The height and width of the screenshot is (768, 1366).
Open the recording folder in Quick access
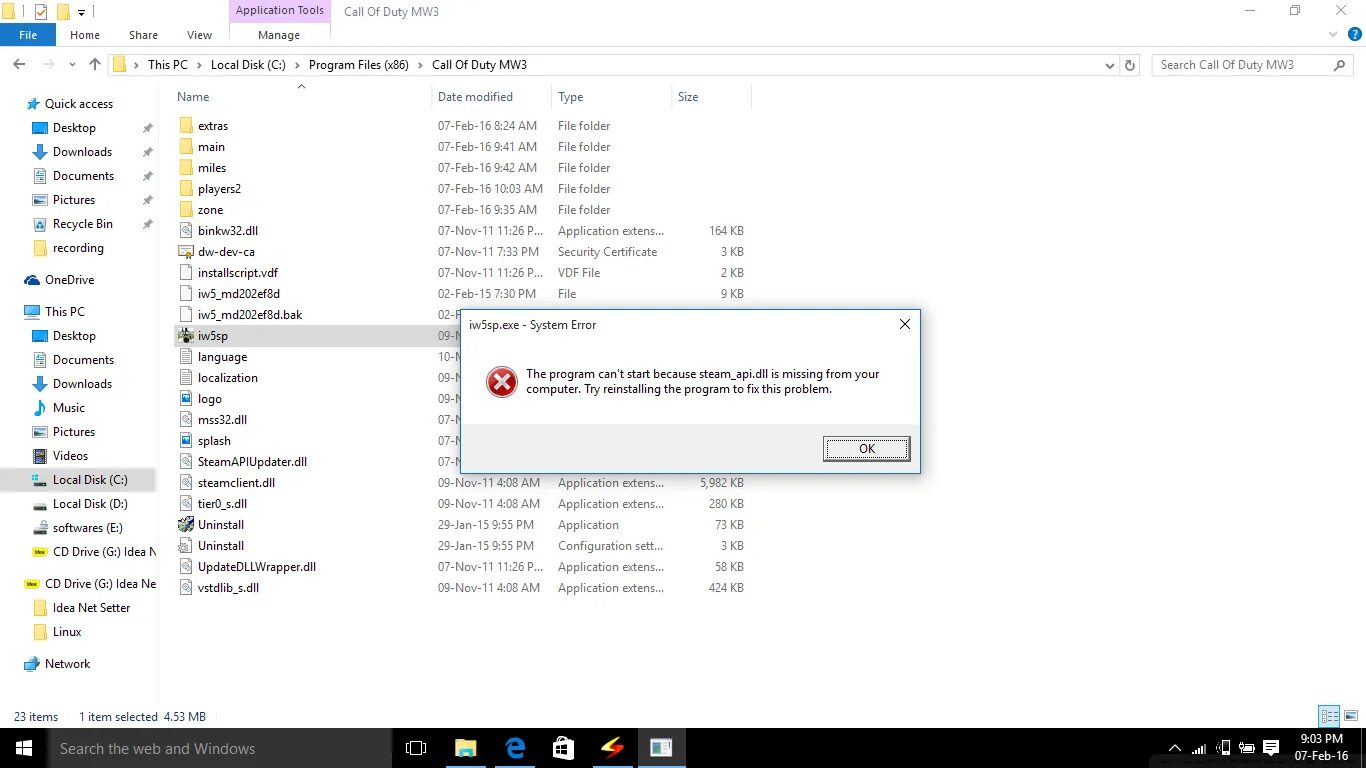click(78, 248)
